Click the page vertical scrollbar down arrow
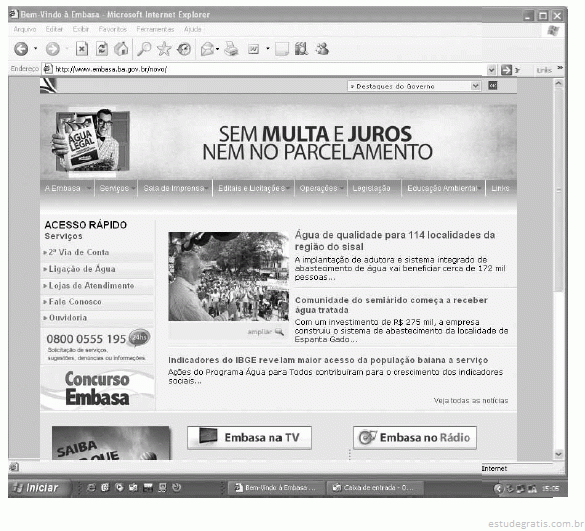The image size is (585, 531). tap(559, 454)
